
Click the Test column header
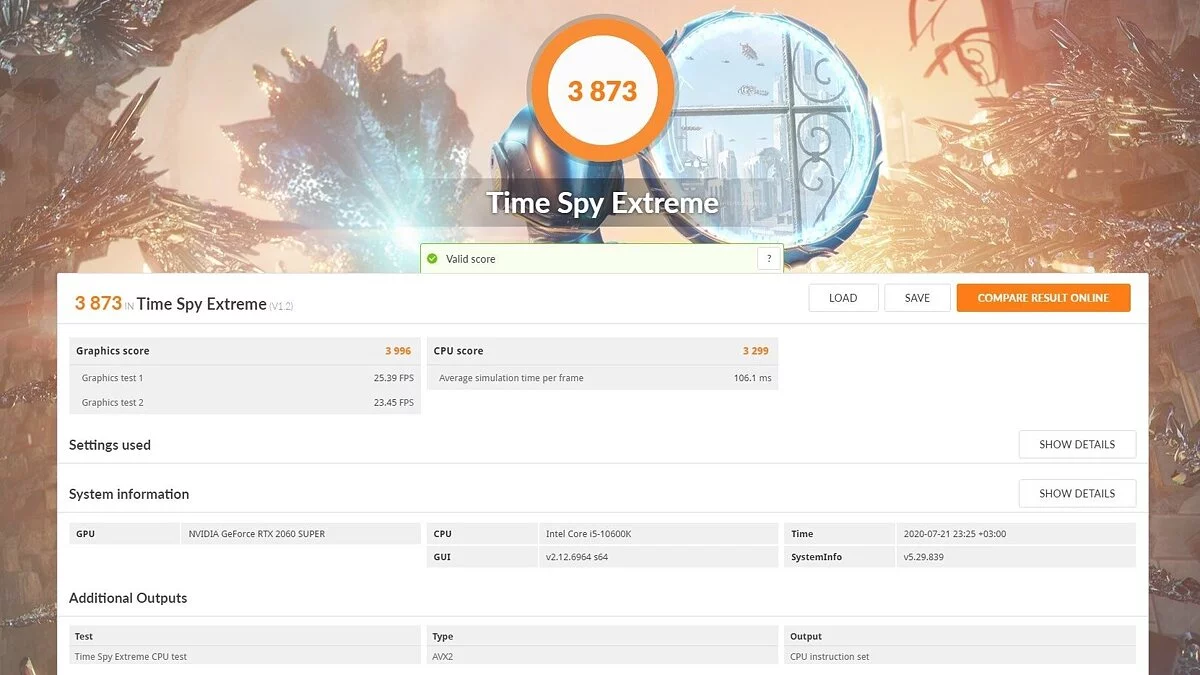(x=245, y=636)
